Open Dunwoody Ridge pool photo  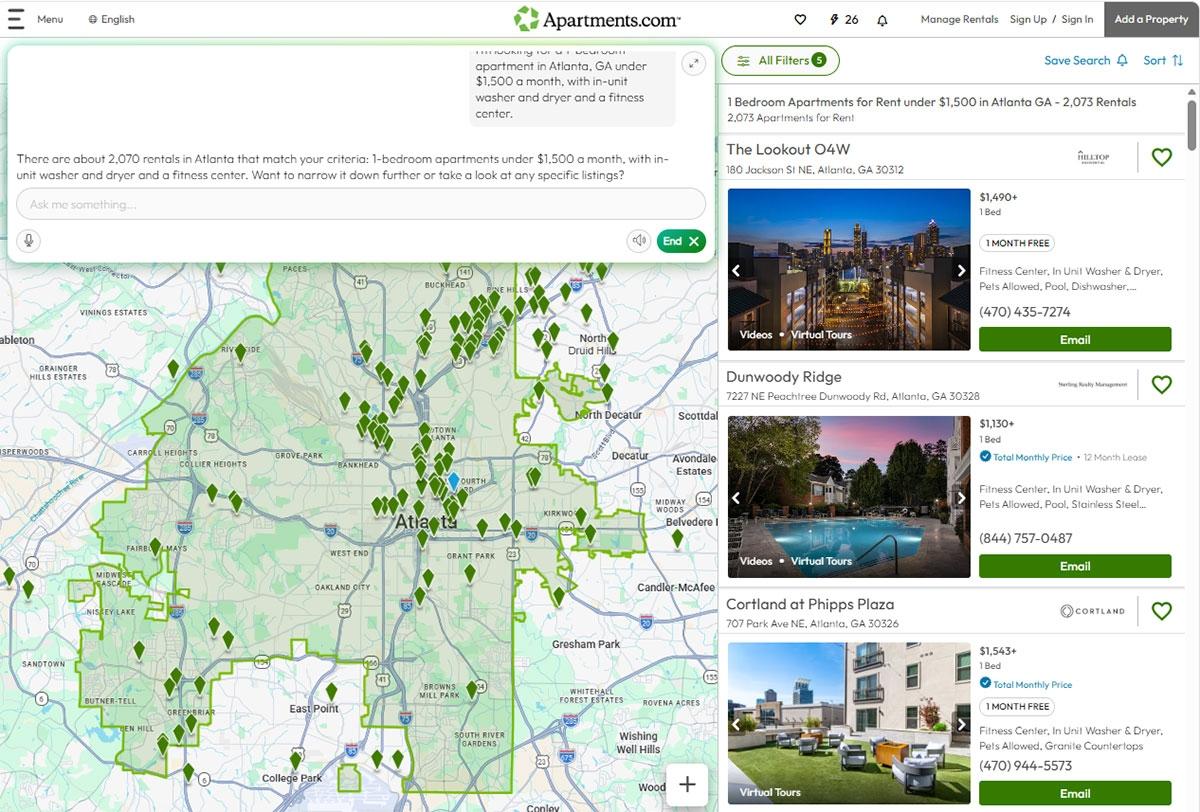coord(849,497)
